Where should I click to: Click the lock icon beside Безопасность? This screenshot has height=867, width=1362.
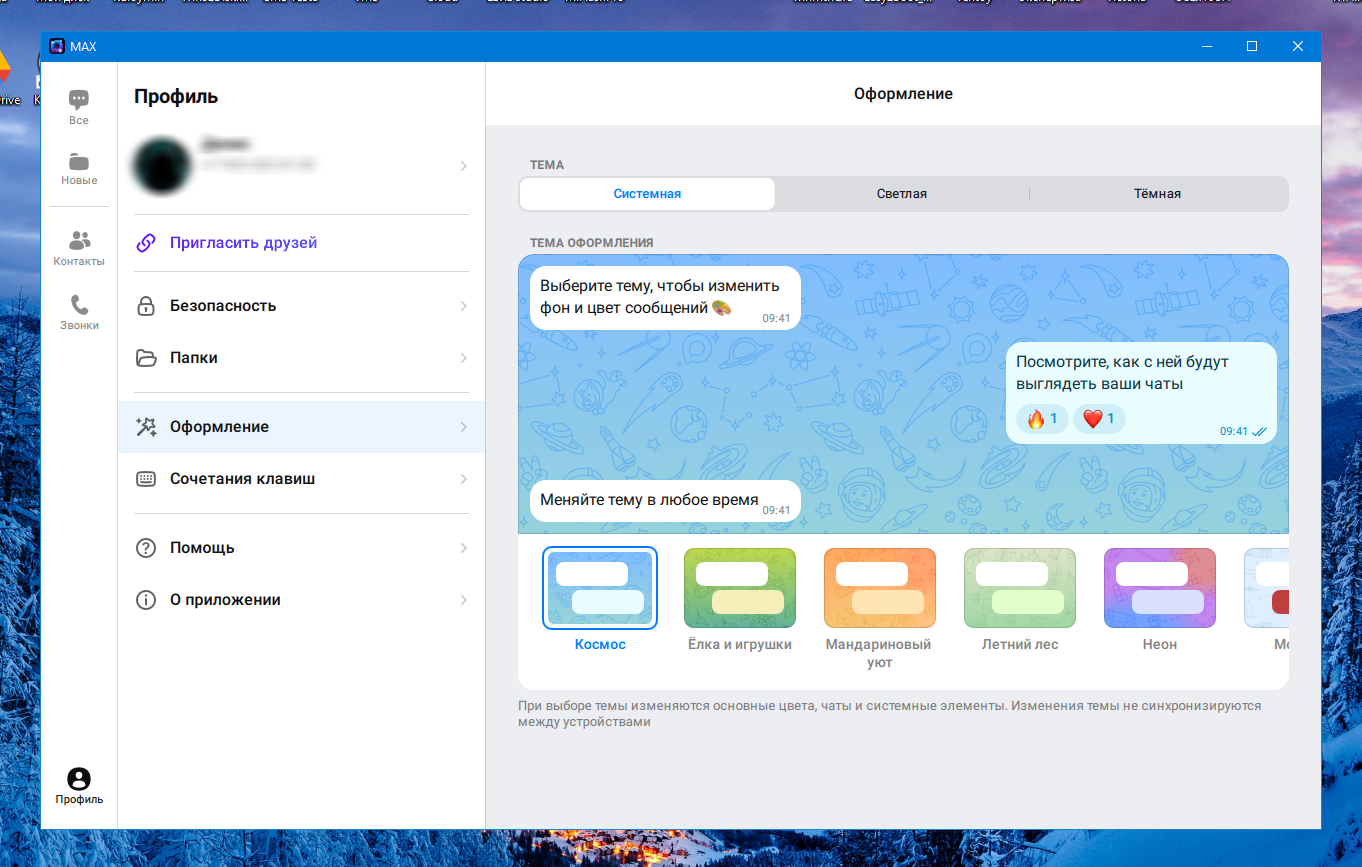146,306
